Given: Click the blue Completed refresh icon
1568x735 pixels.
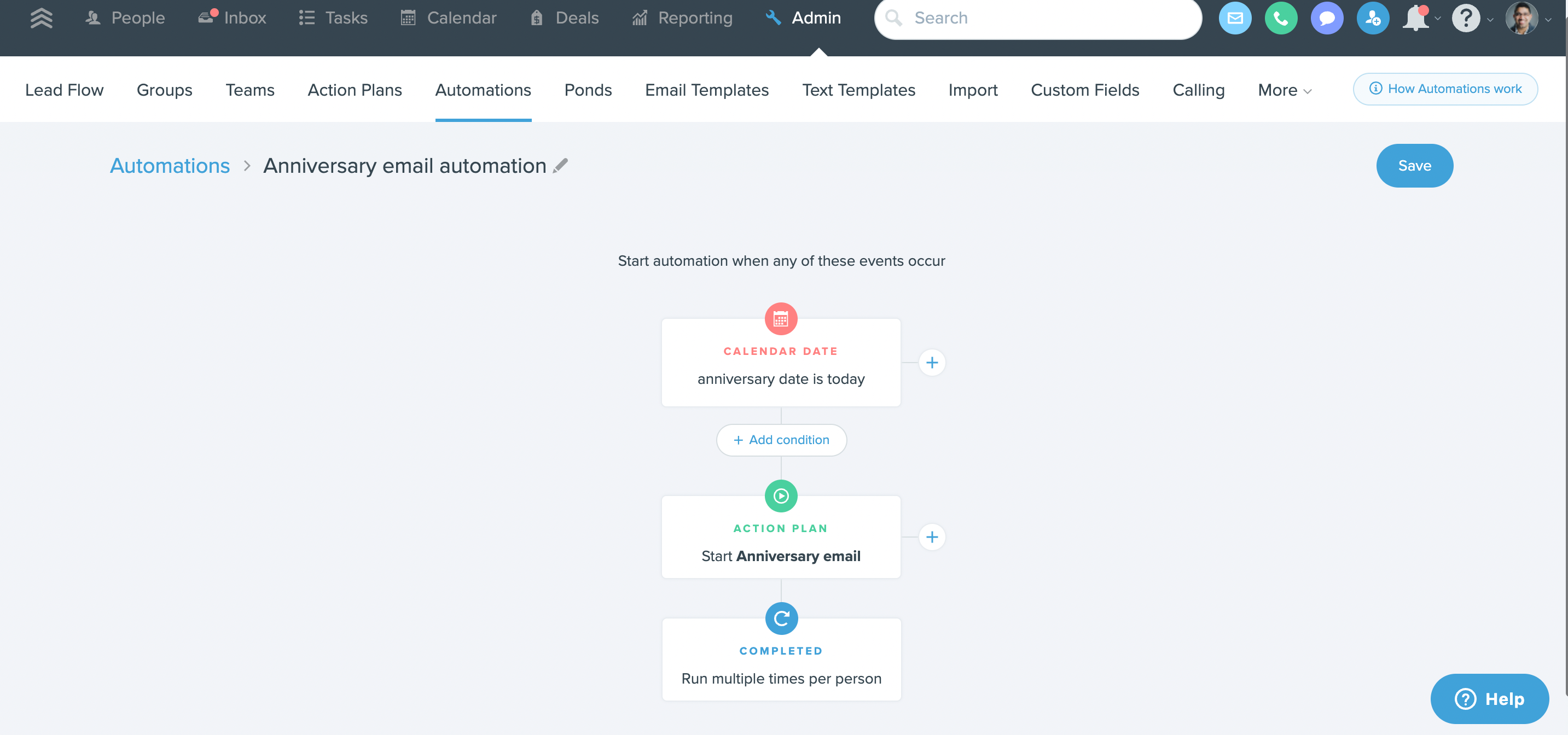Looking at the screenshot, I should coord(781,618).
